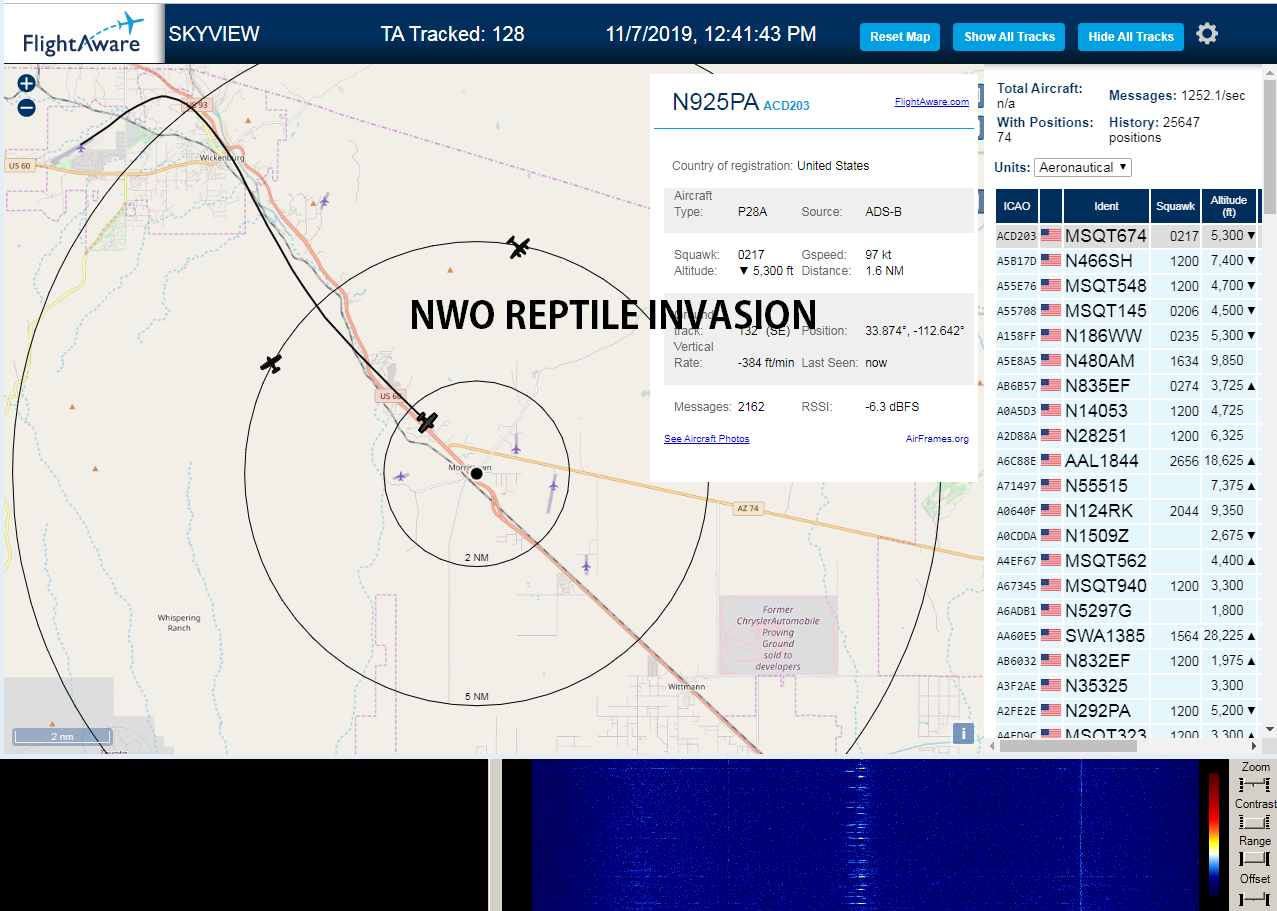1277x911 pixels.
Task: Click the US flag in the SWA1385 row
Action: [1050, 636]
